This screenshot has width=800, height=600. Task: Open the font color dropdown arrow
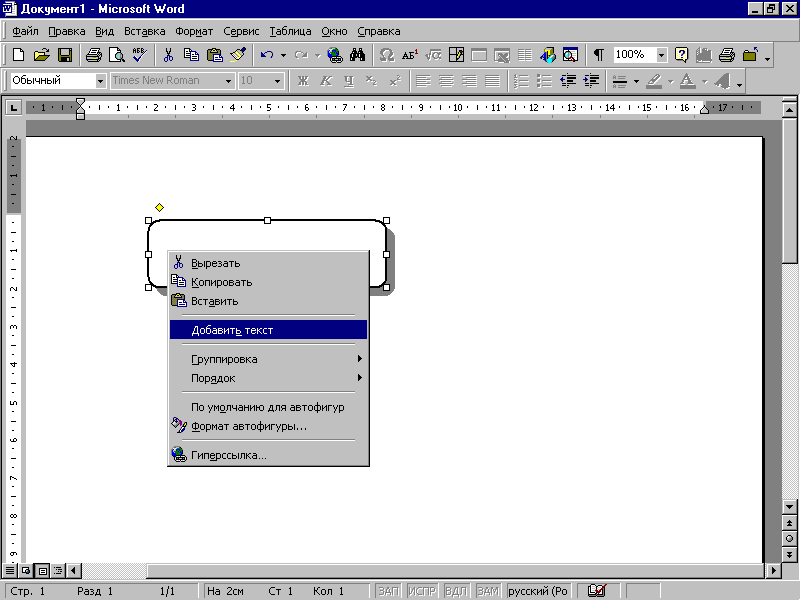[705, 81]
